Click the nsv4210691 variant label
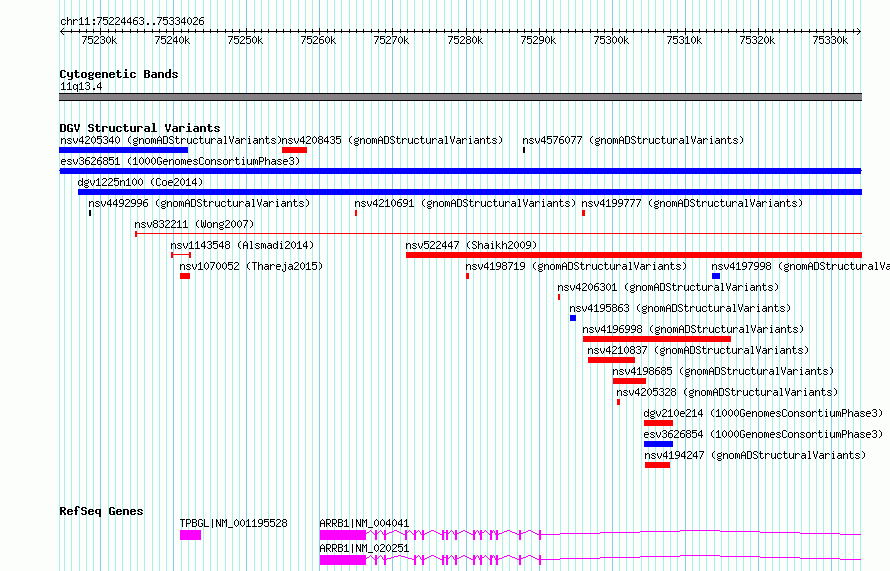This screenshot has height=571, width=890. click(x=465, y=203)
